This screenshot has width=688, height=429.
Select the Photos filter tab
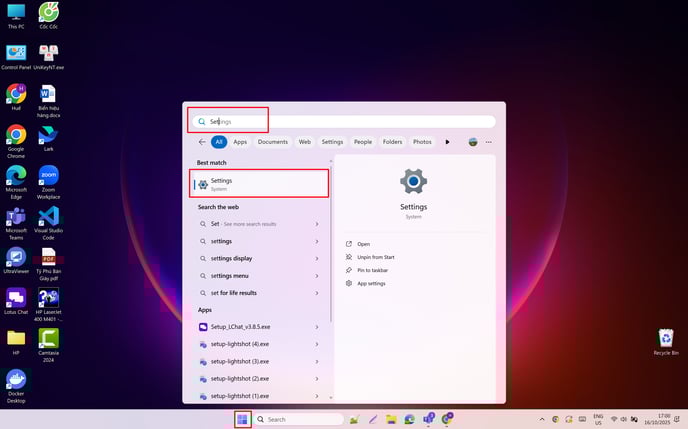point(422,142)
